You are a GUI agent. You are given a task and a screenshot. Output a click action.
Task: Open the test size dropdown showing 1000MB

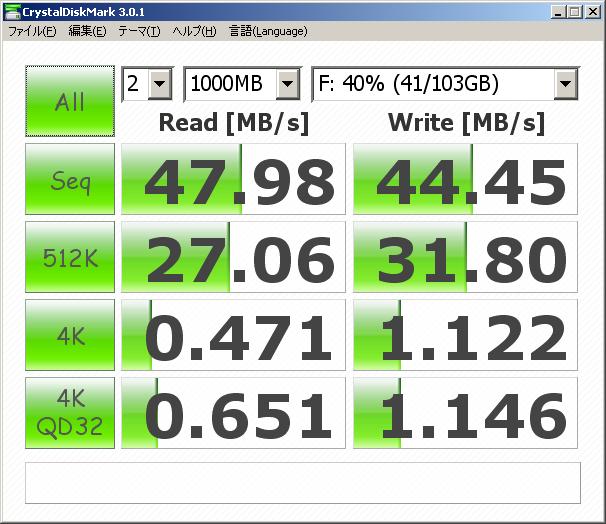[242, 84]
